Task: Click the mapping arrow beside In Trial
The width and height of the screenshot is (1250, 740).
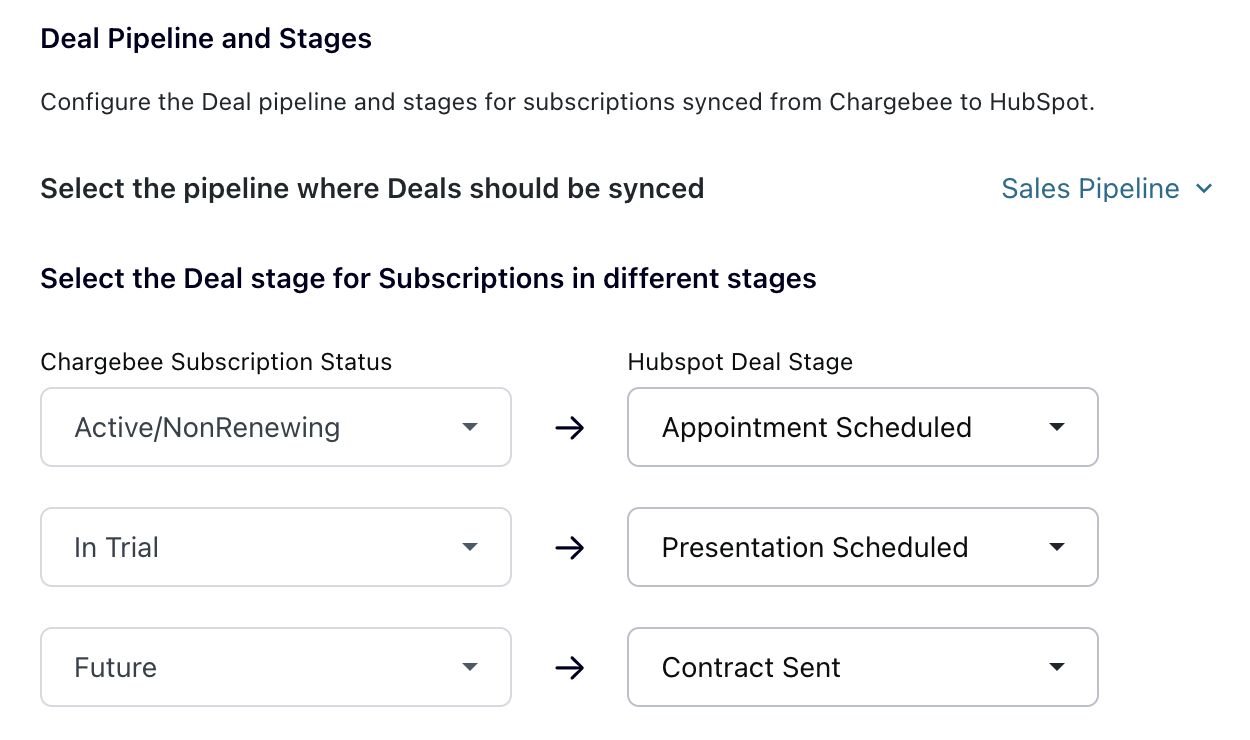Action: pos(569,549)
